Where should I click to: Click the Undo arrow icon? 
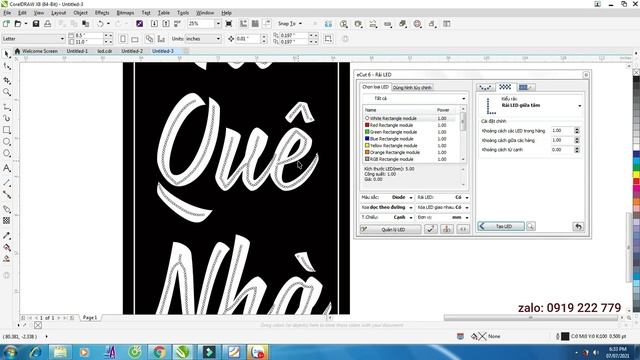pyautogui.click(x=100, y=24)
